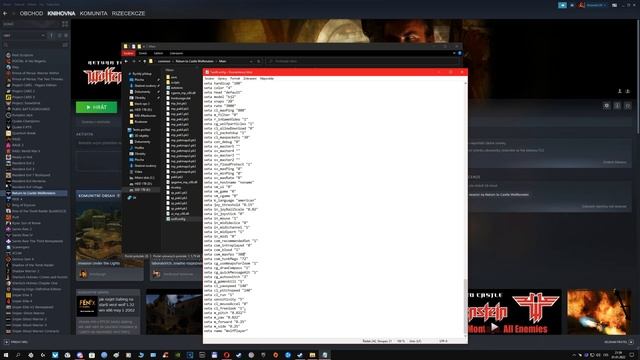Click the Explorer address bar refresh button

(259, 61)
